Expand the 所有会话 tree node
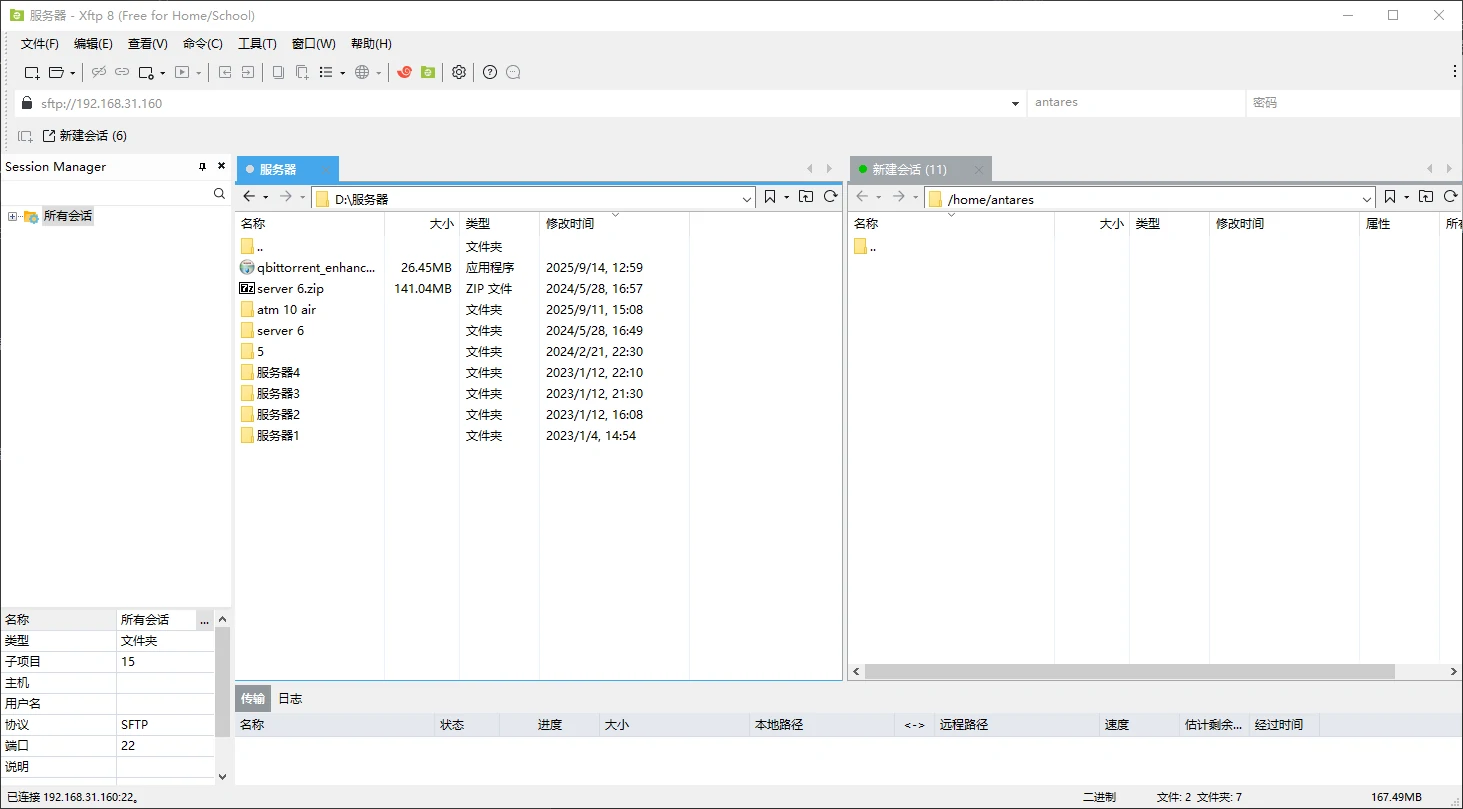This screenshot has height=809, width=1463. [12, 216]
